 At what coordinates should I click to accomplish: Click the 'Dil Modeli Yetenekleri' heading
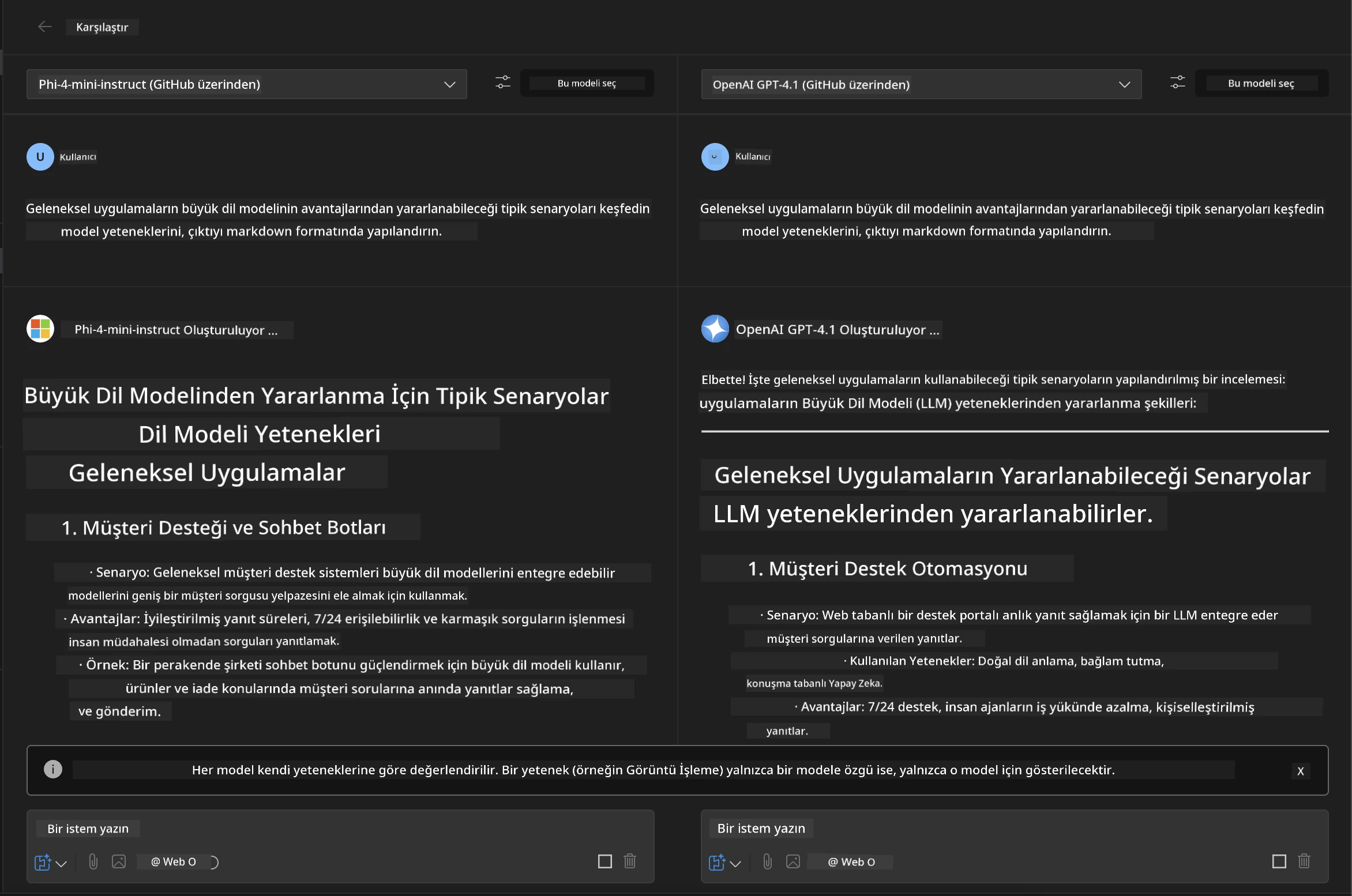(260, 434)
